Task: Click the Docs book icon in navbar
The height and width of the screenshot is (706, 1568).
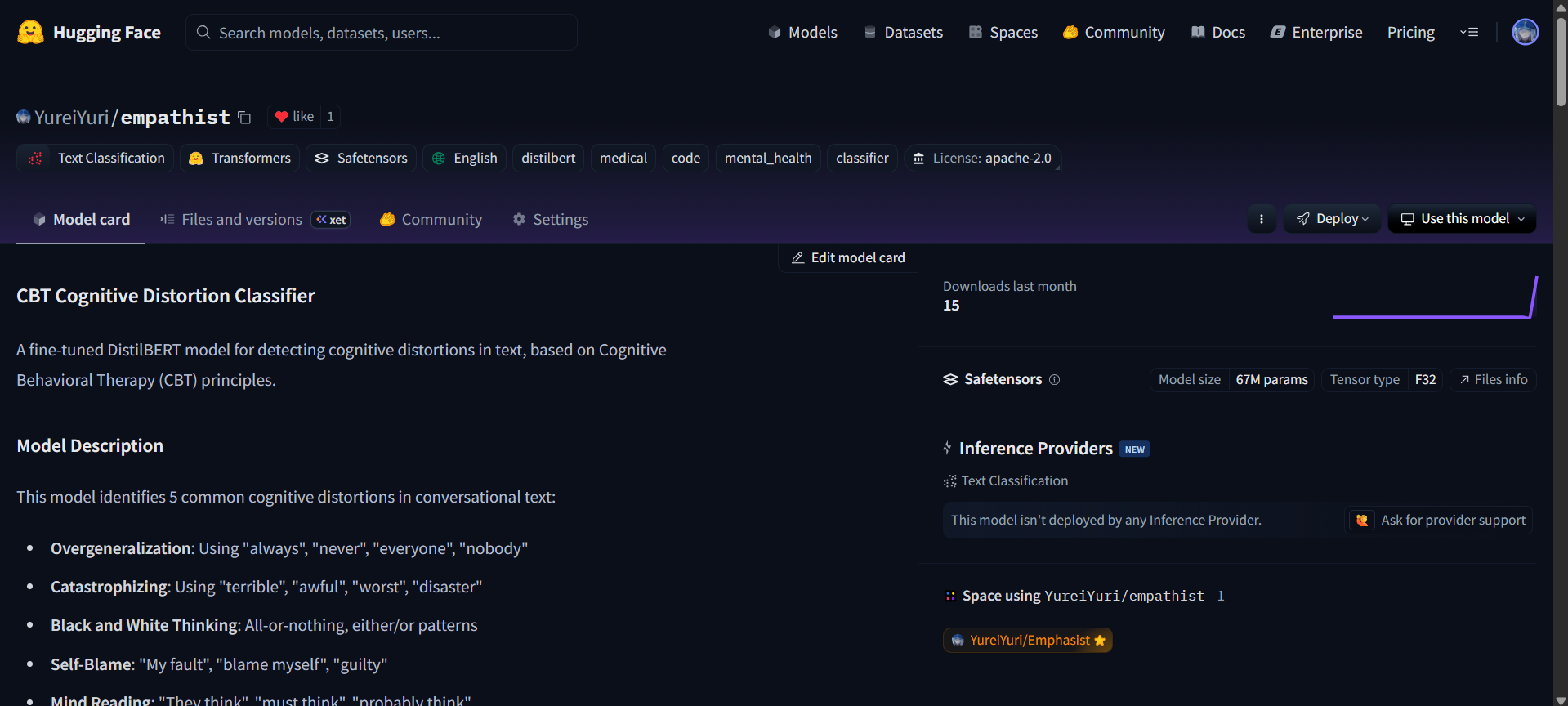Action: (x=1198, y=33)
